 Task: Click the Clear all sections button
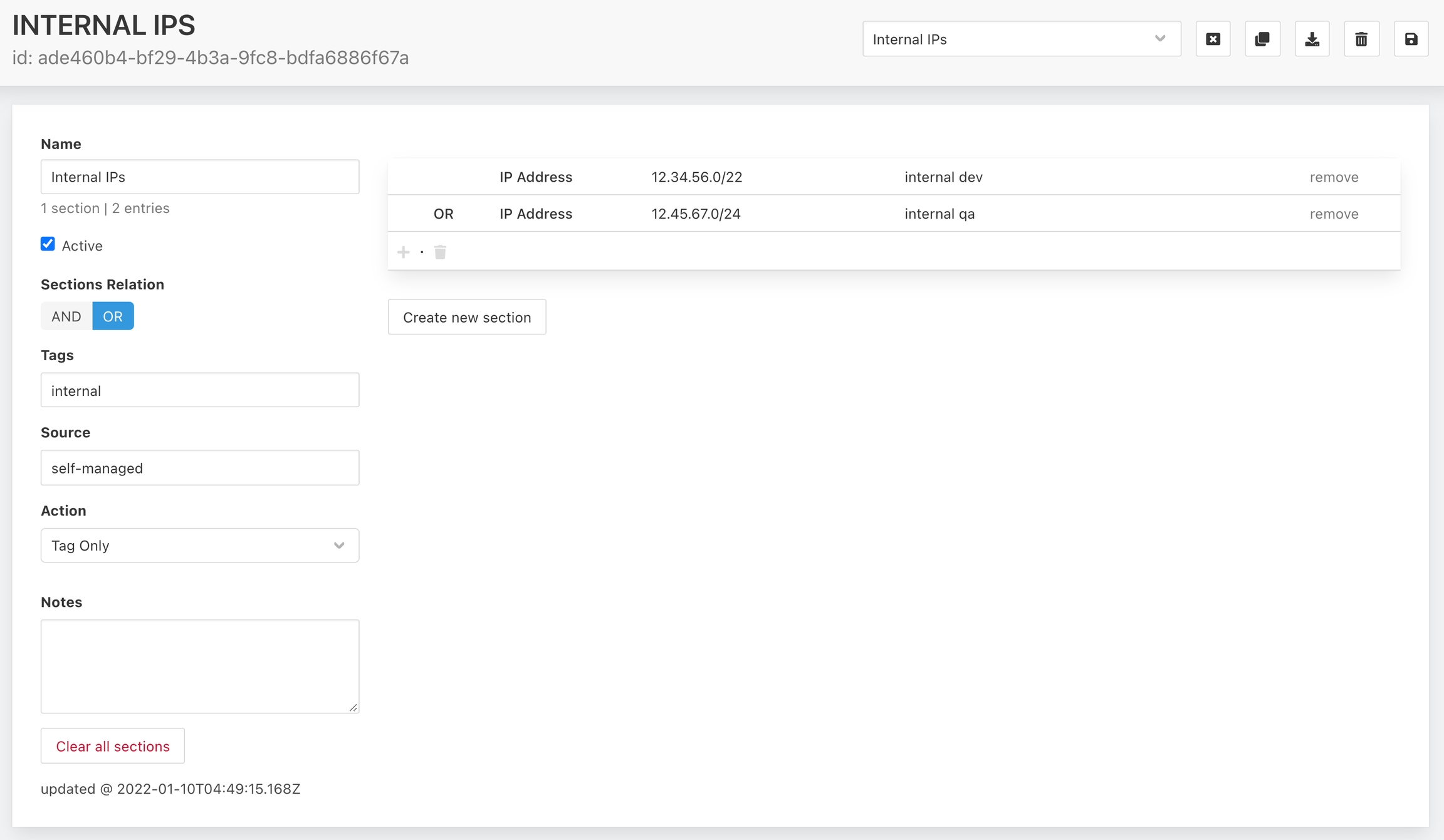point(113,746)
